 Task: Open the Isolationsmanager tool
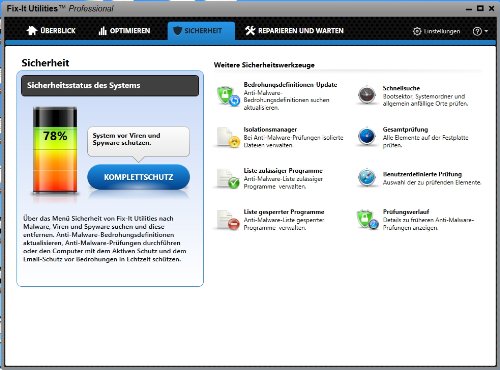(x=270, y=129)
